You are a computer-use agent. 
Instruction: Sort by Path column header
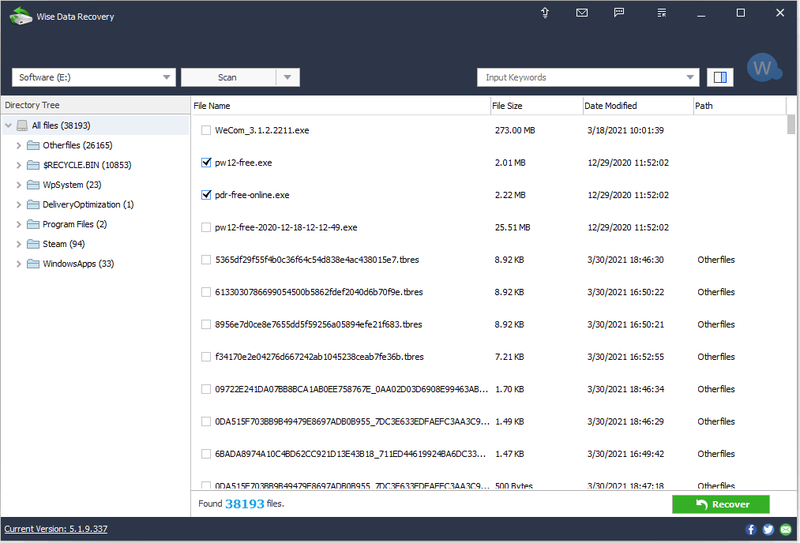740,106
